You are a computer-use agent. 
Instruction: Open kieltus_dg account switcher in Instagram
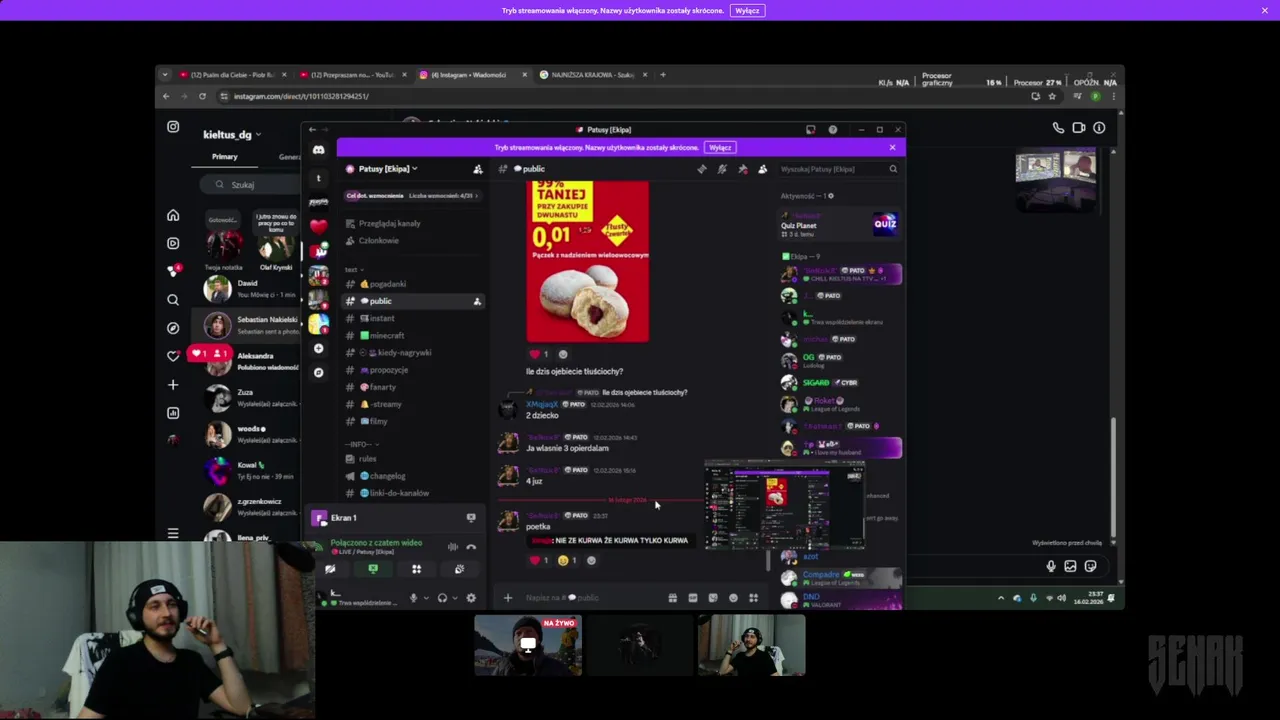(x=232, y=134)
